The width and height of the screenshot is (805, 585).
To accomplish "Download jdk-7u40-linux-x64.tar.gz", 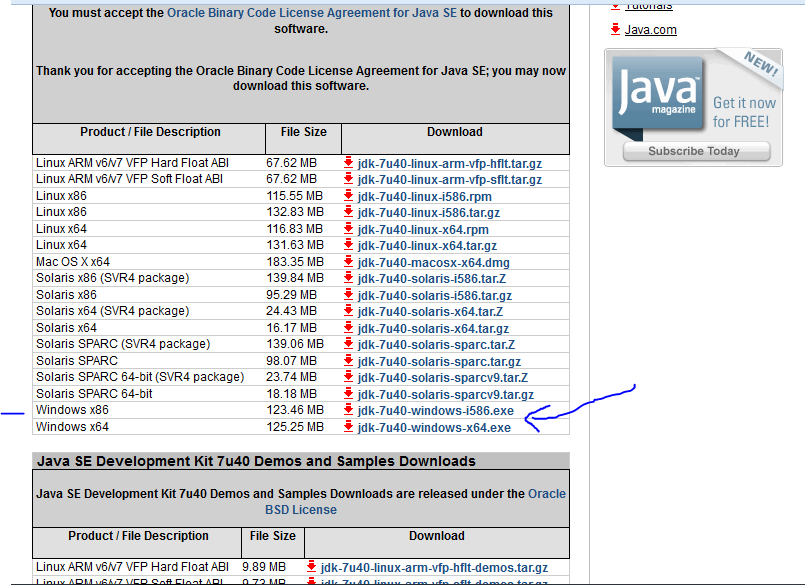I will click(427, 246).
